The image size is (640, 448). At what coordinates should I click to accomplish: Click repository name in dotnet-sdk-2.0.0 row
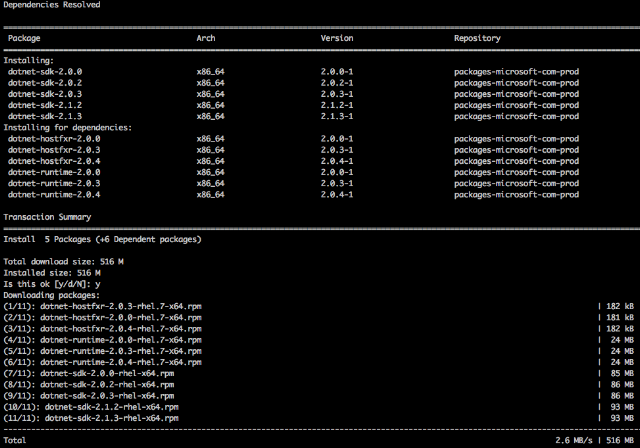516,72
